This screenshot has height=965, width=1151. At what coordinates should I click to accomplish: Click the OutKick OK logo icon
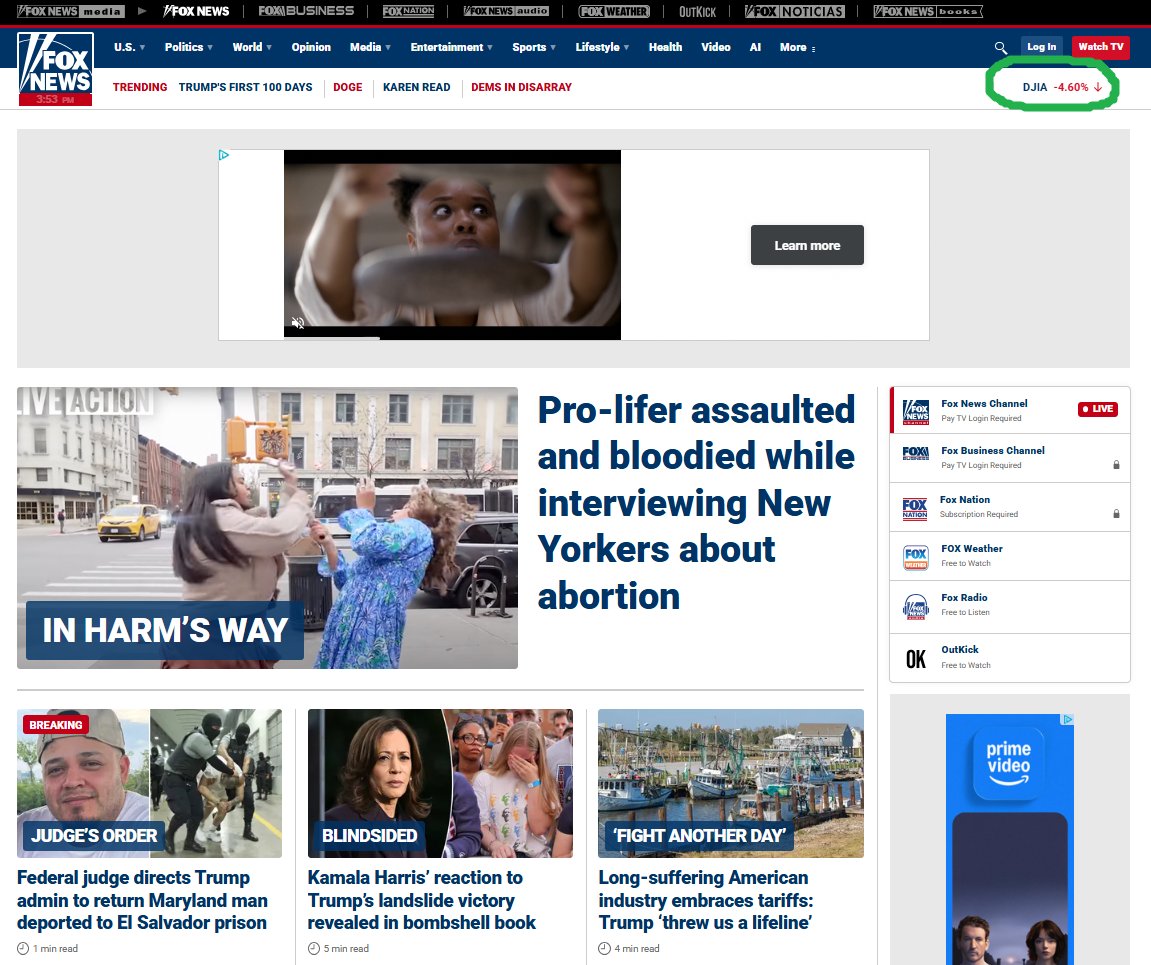(915, 659)
